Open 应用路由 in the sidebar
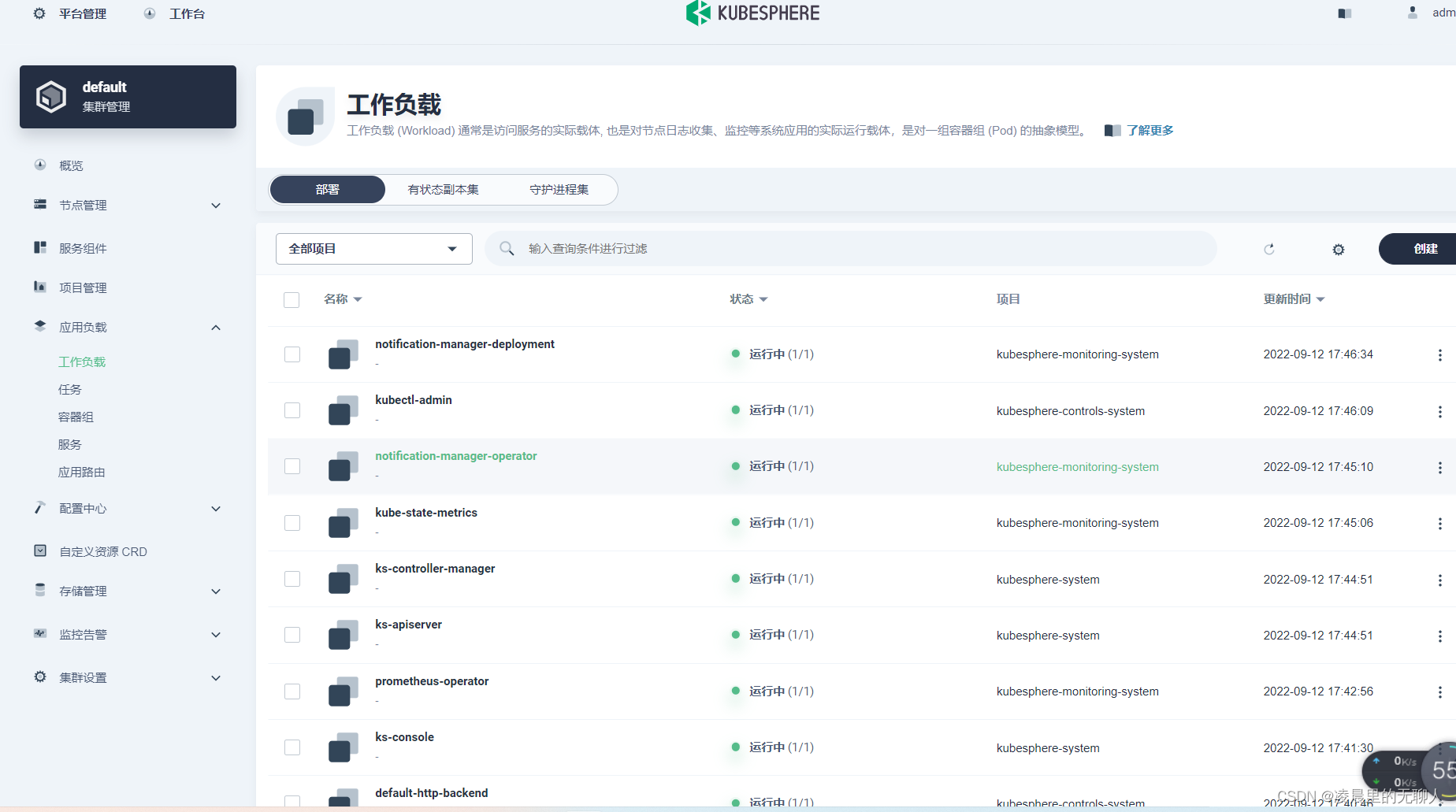Image resolution: width=1456 pixels, height=812 pixels. point(82,473)
